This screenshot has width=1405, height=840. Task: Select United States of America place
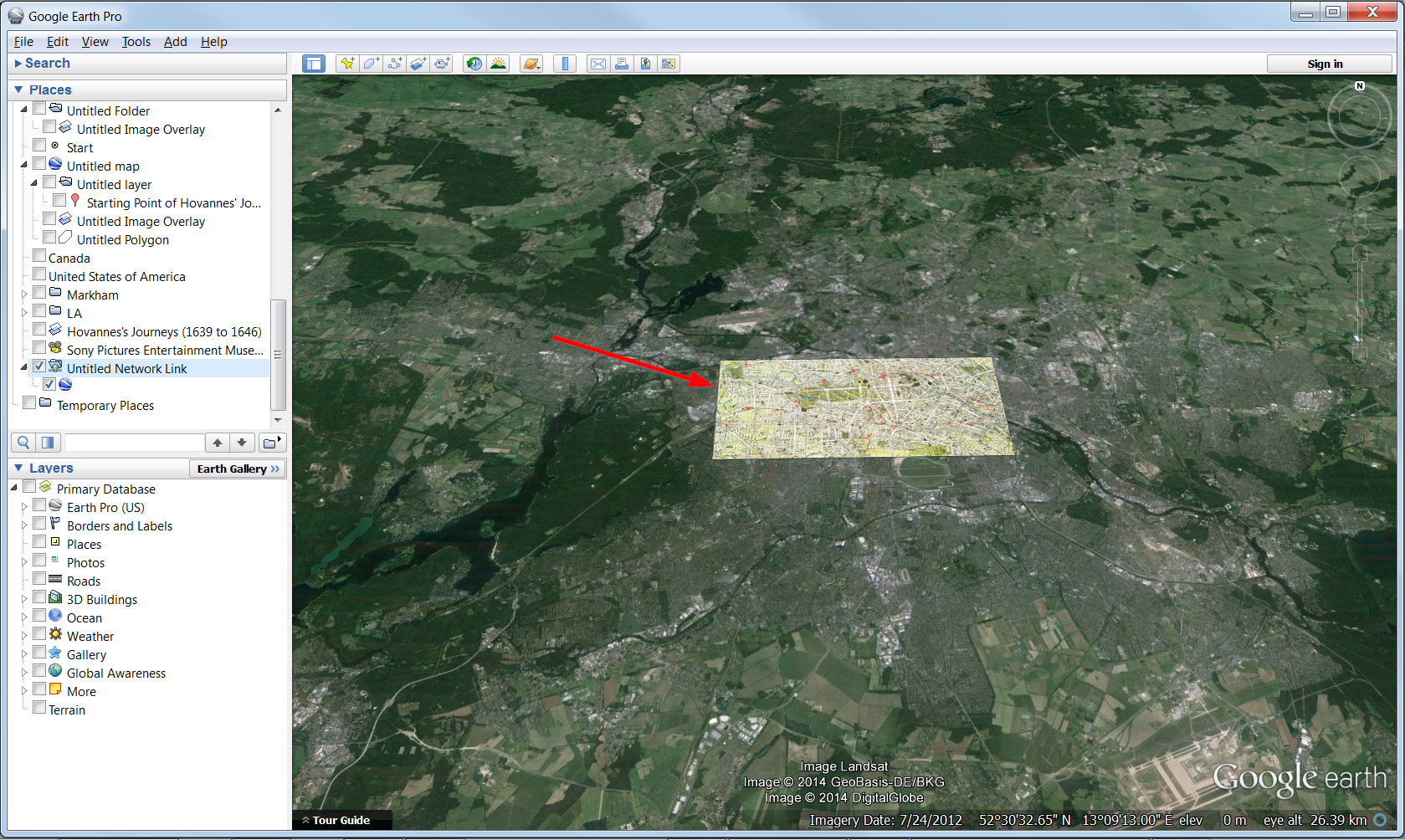[x=117, y=276]
